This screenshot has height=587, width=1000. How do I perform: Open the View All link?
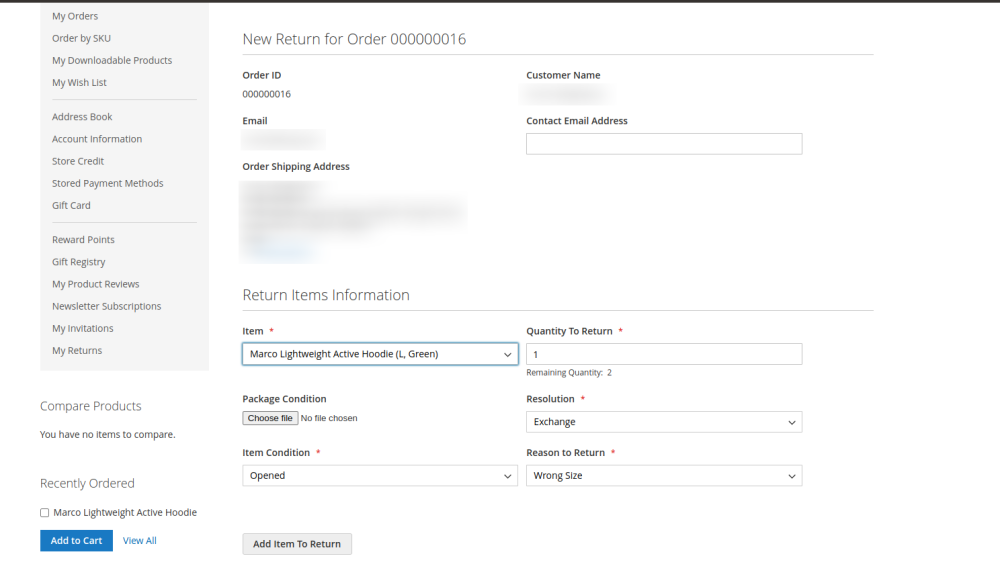click(140, 541)
